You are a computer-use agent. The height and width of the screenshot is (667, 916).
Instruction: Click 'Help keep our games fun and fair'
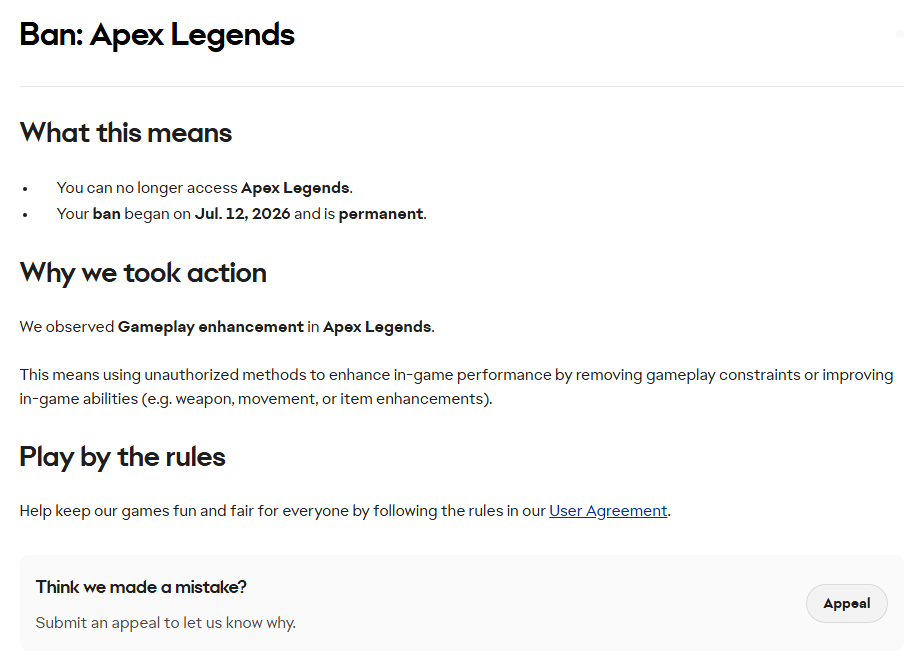coord(345,510)
